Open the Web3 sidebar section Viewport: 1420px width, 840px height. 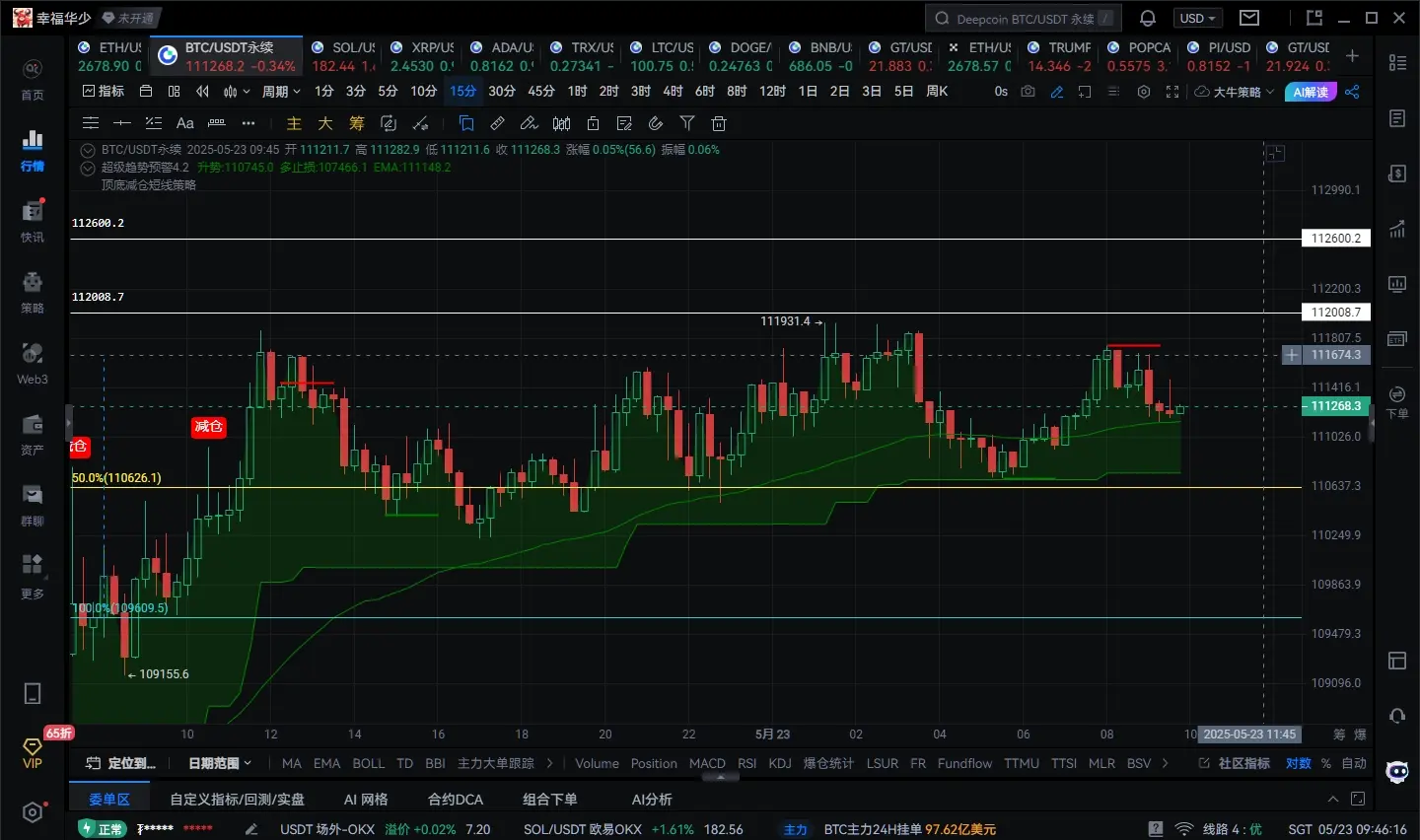(33, 363)
